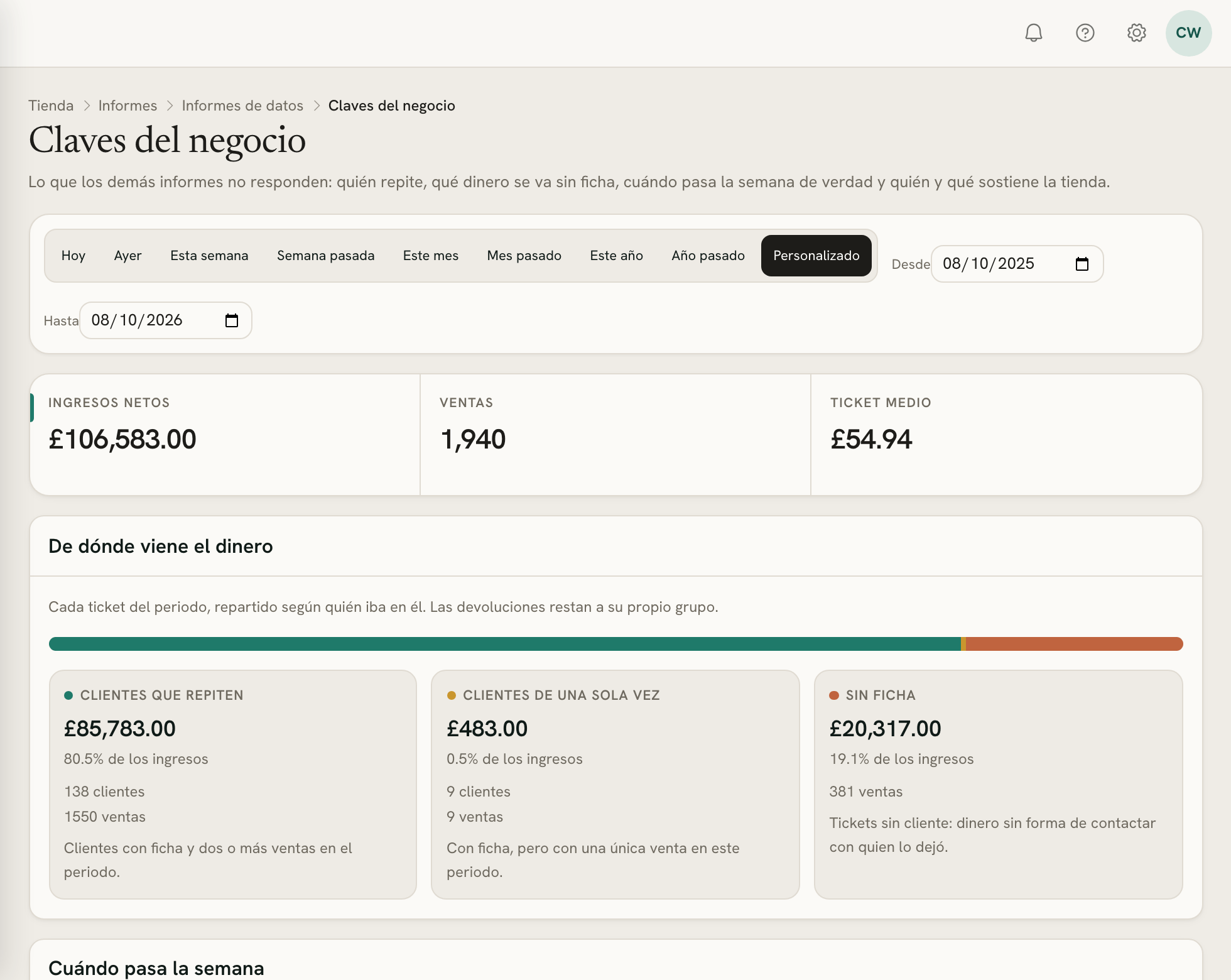Screen dimensions: 1231x980
Task: Select the Ventas metric card
Action: point(615,435)
